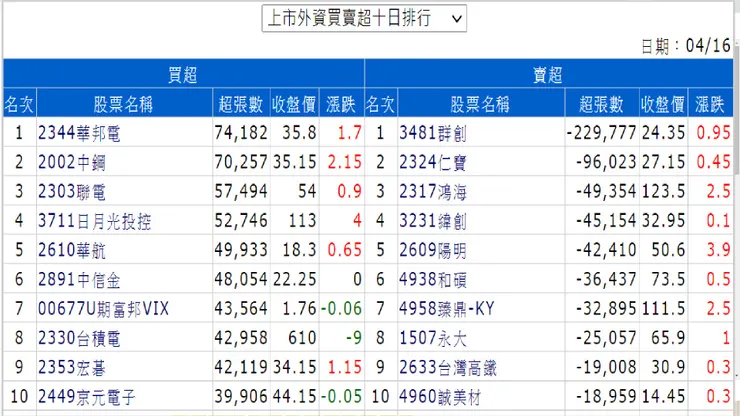
Task: Click 名次 header in 買超 table
Action: 19,104
